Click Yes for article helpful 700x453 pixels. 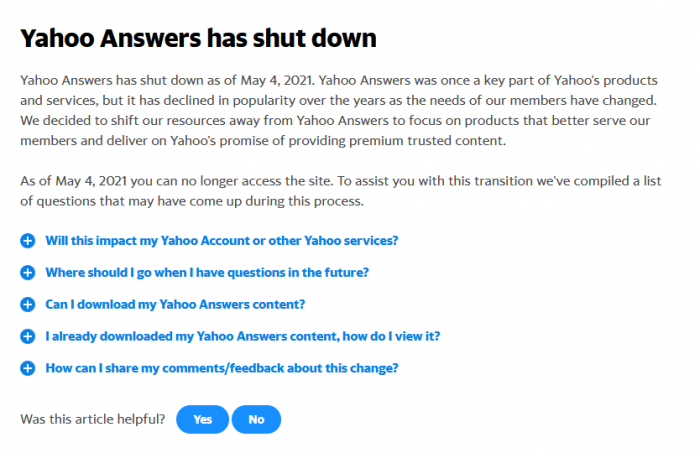coord(203,420)
